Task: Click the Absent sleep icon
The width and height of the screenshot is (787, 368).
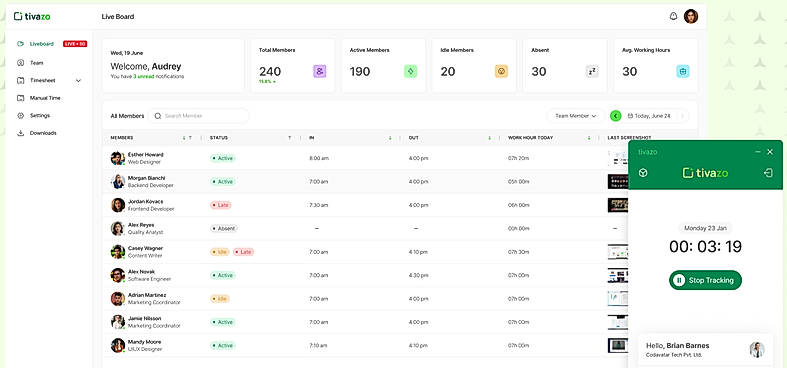Action: pyautogui.click(x=592, y=71)
